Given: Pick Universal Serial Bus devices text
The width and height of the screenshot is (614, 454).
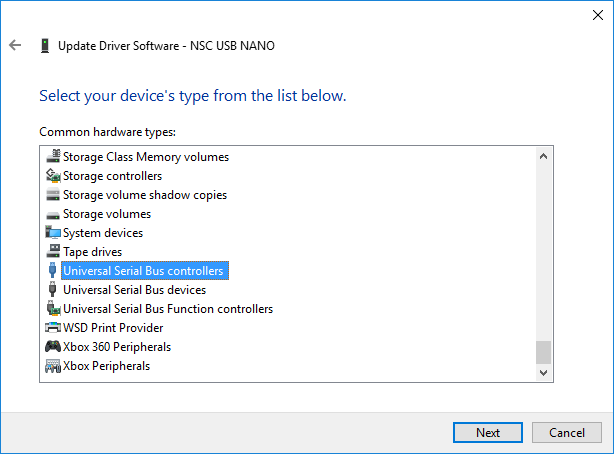Looking at the screenshot, I should (x=134, y=290).
